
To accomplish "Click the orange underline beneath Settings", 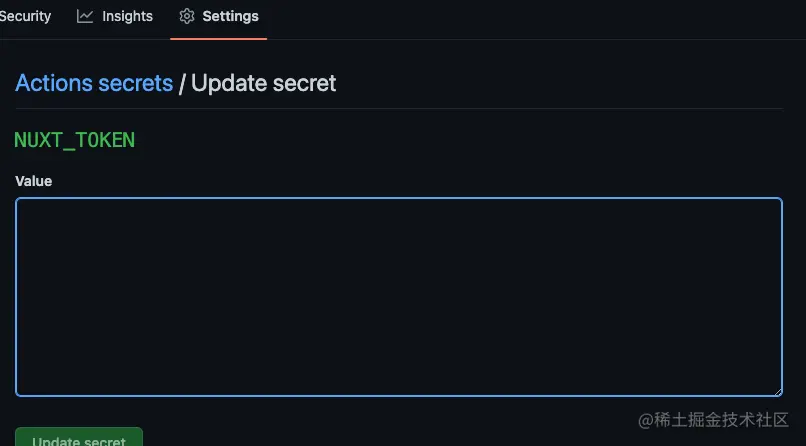I will point(218,39).
